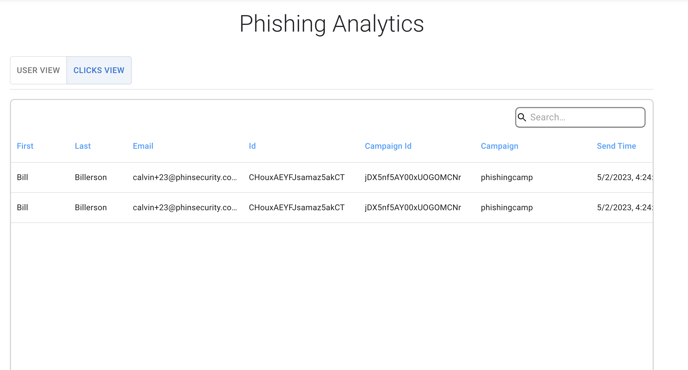Select second row's email cell
The height and width of the screenshot is (370, 688).
point(185,208)
